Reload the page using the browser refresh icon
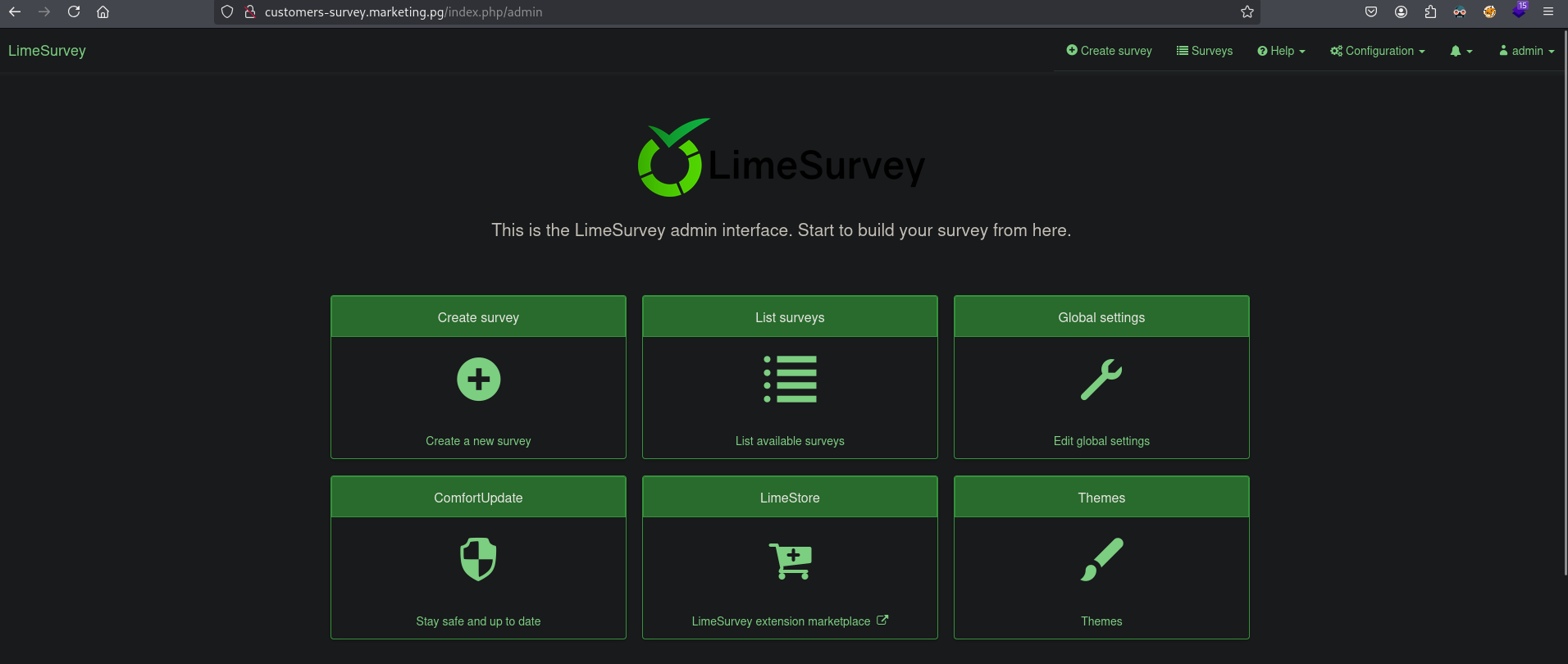Viewport: 1568px width, 664px height. tap(74, 11)
